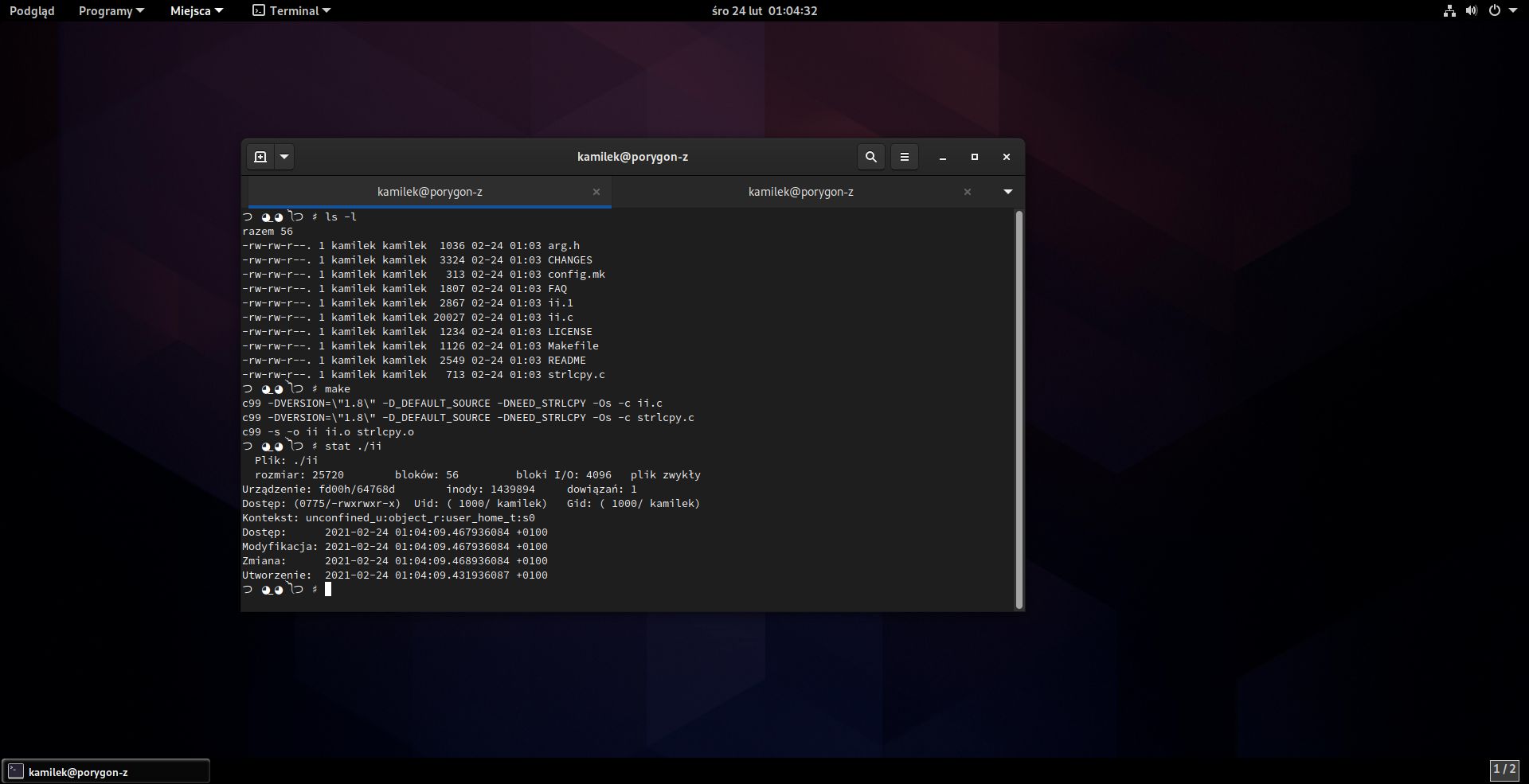Open the Miejsca menu
The width and height of the screenshot is (1529, 784).
196,11
